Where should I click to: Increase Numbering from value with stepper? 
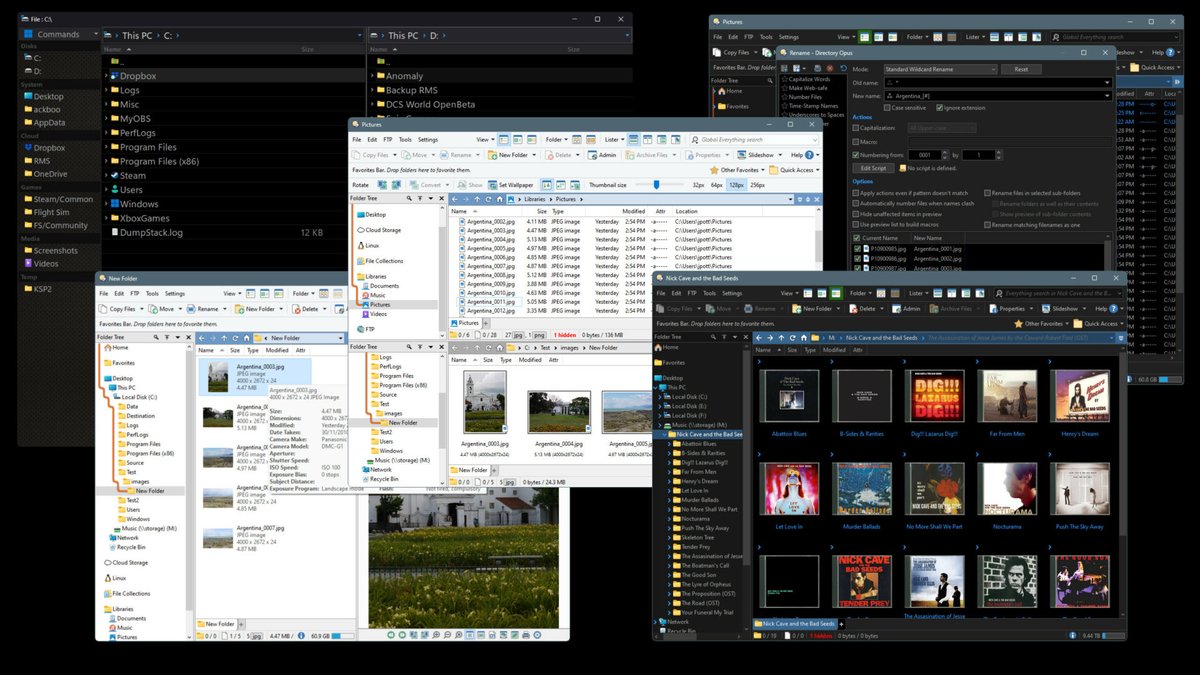[x=945, y=152]
